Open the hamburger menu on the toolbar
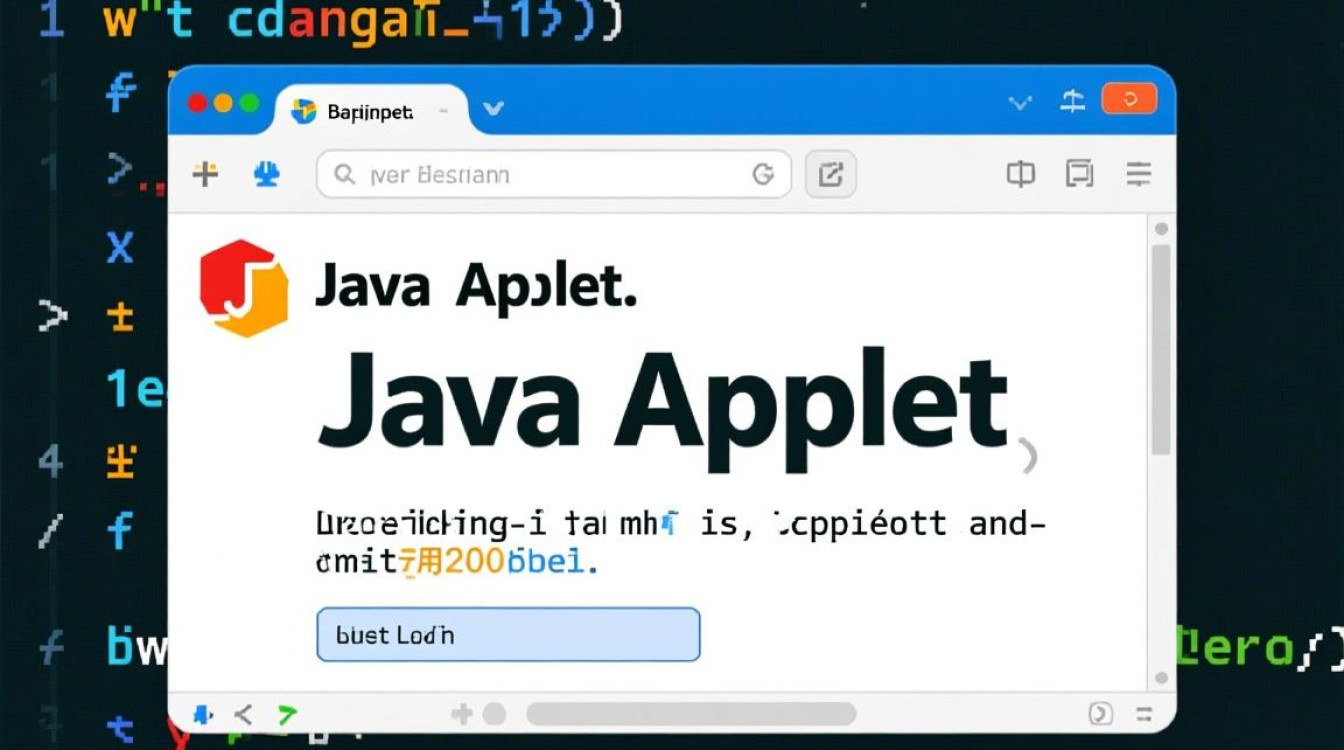This screenshot has height=750, width=1344. (x=1137, y=173)
